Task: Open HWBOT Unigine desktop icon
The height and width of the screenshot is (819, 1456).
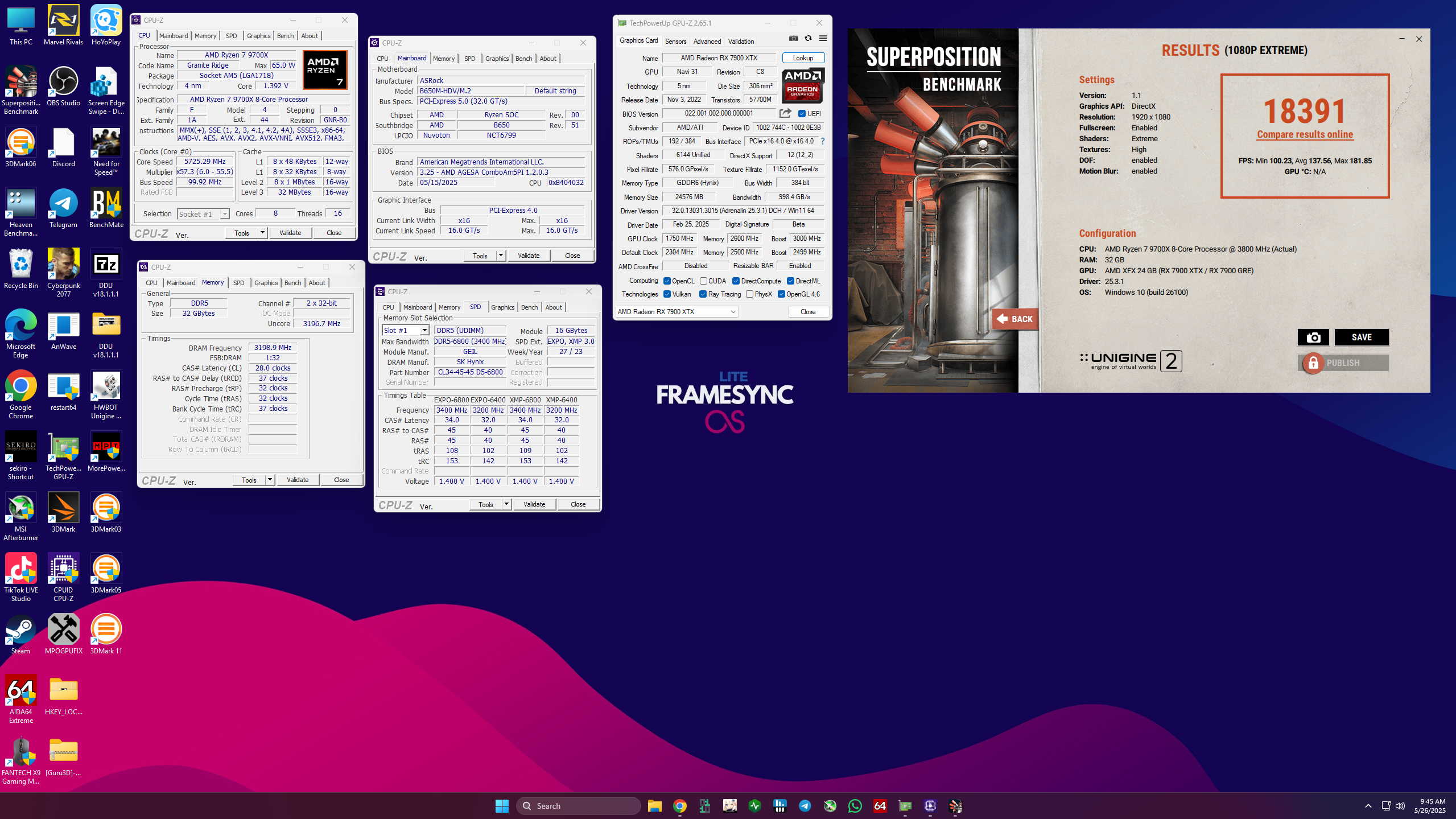Action: [106, 395]
